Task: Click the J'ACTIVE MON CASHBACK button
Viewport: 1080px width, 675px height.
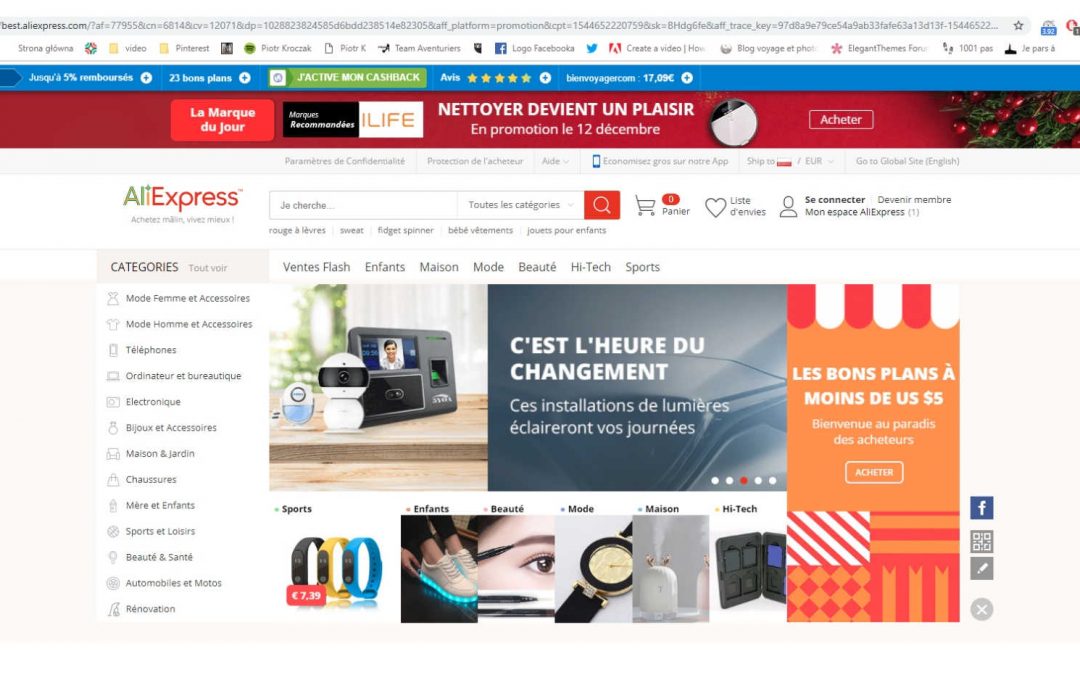Action: point(347,78)
